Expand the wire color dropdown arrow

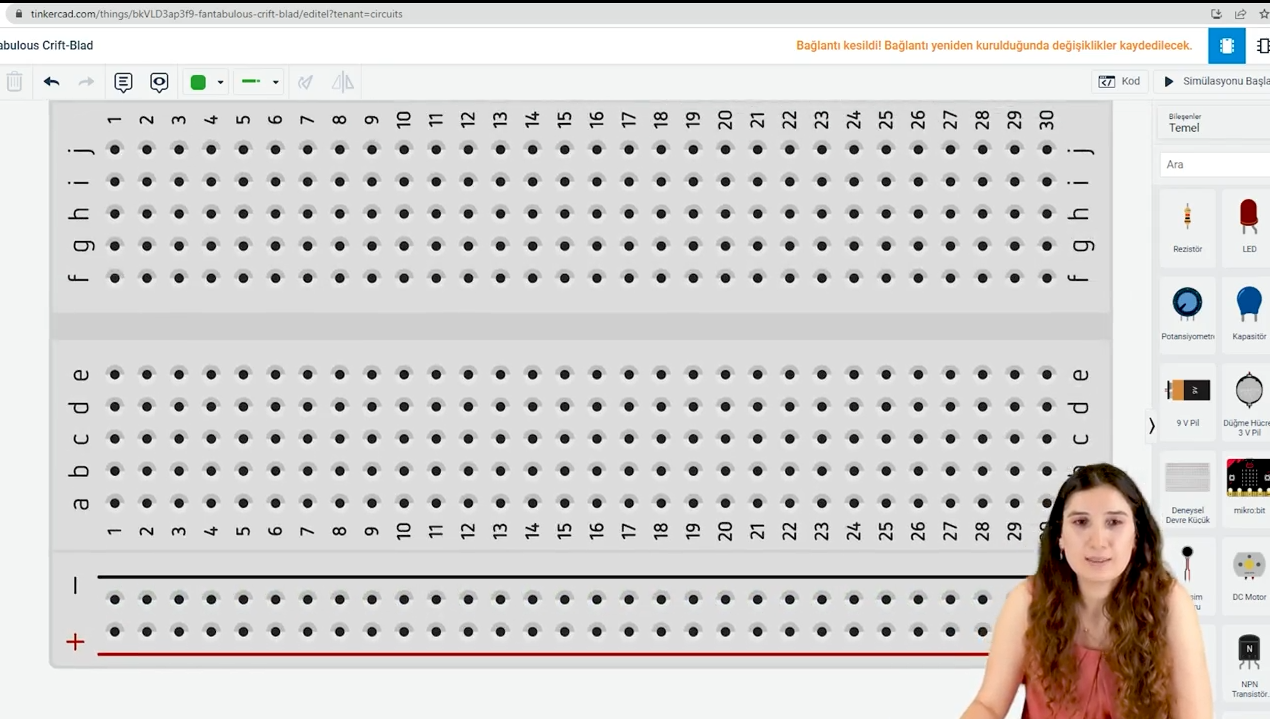220,83
